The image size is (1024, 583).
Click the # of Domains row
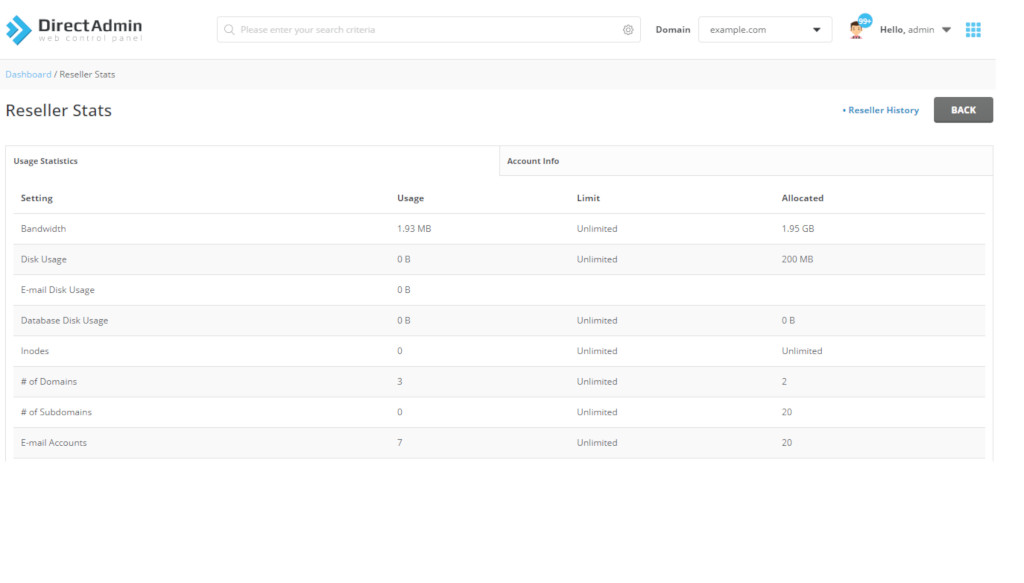(499, 382)
